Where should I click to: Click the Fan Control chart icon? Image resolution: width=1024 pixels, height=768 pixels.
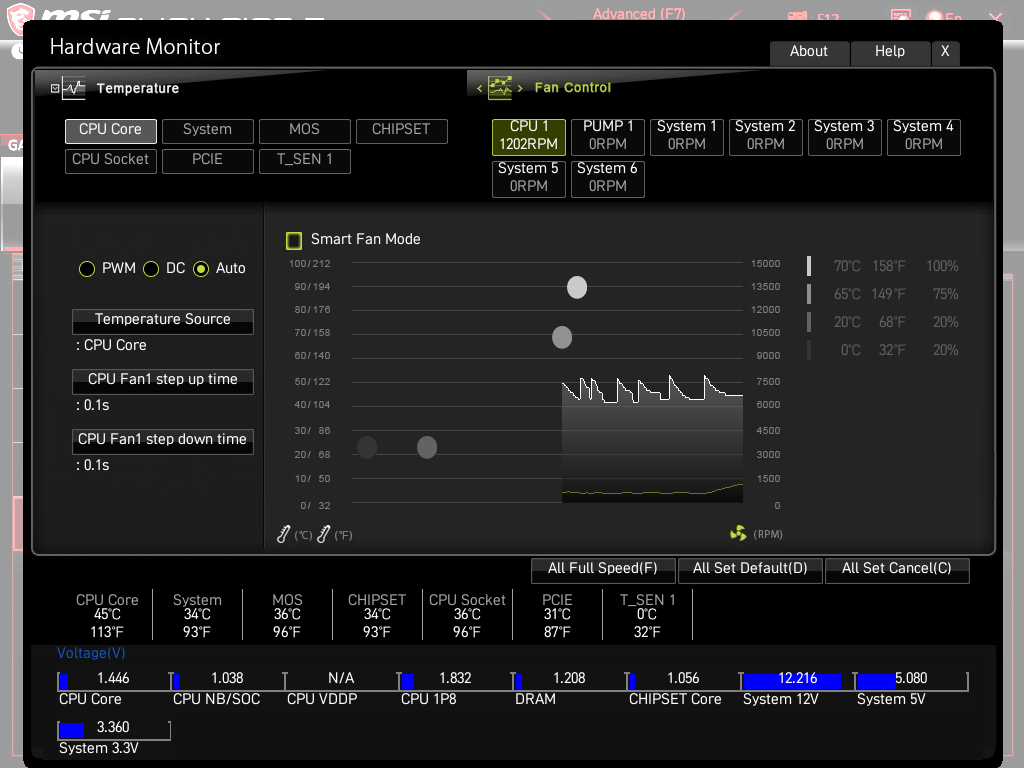tap(500, 88)
